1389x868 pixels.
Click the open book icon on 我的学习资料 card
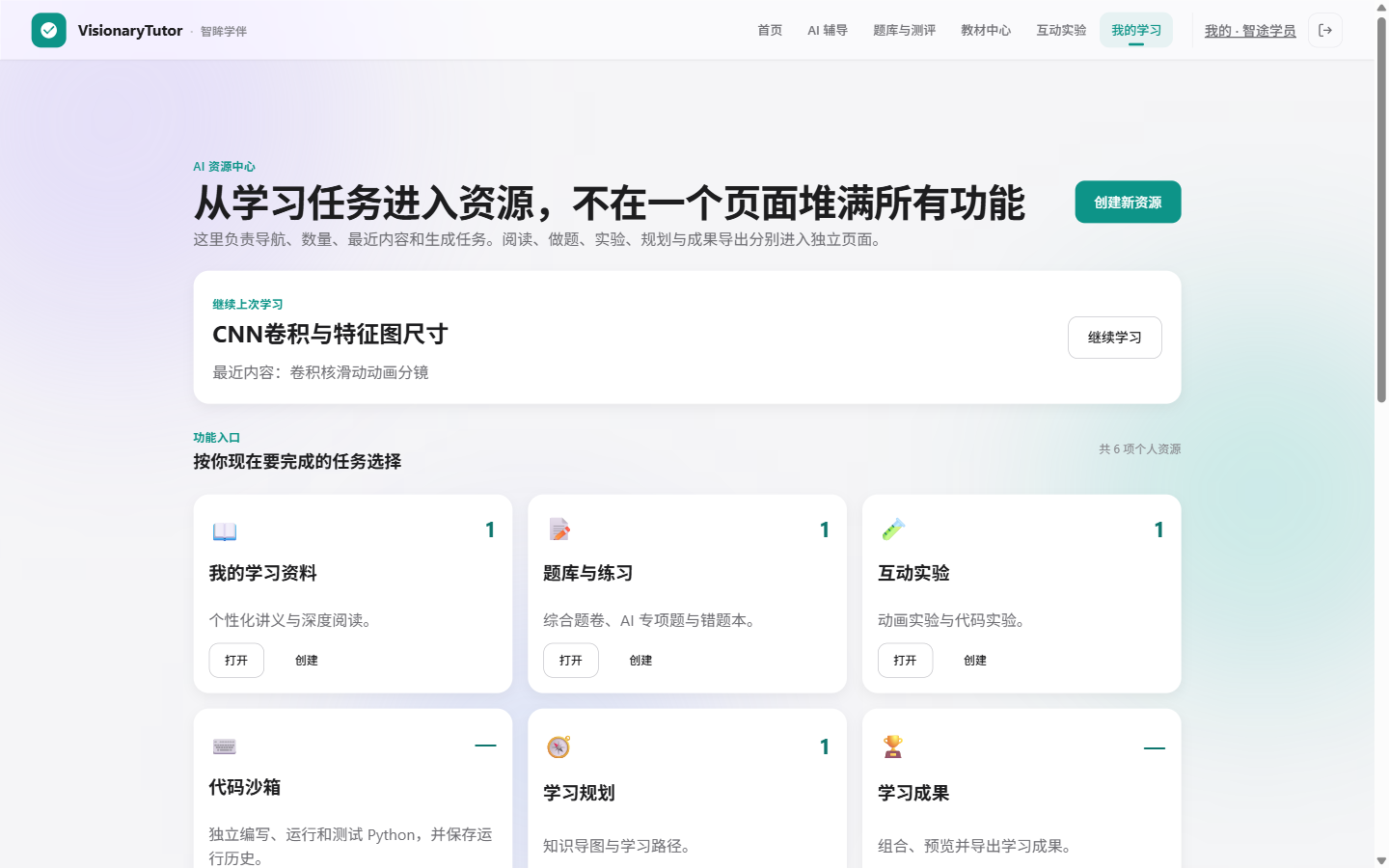[x=225, y=530]
